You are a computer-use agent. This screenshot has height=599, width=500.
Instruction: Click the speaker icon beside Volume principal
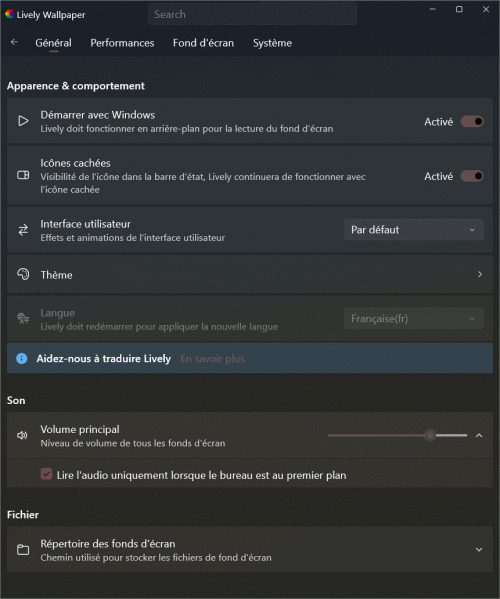[23, 435]
